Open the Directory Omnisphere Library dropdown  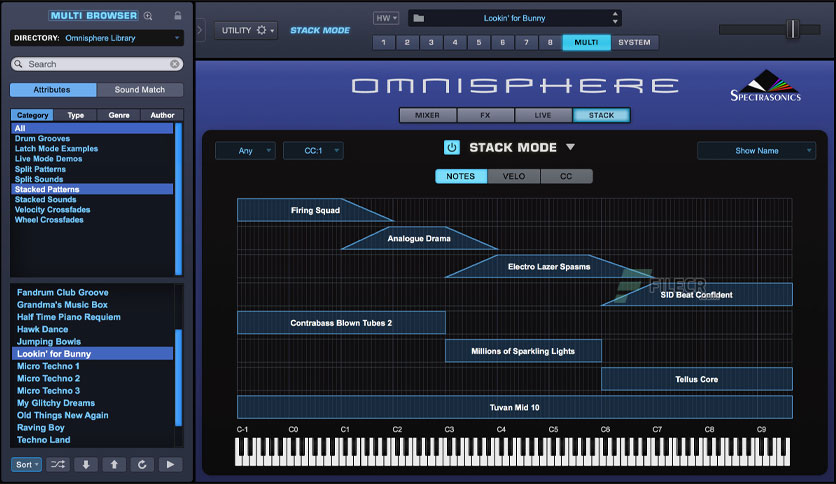point(97,38)
